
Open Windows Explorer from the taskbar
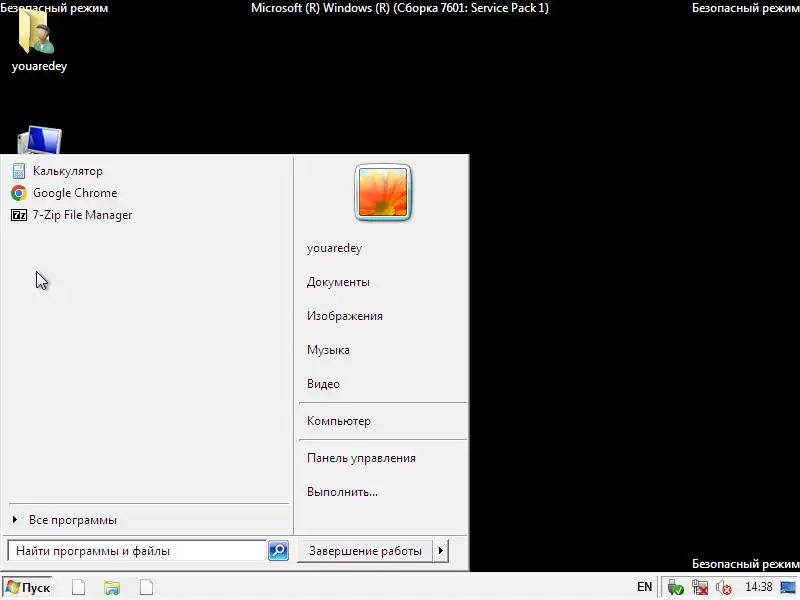[x=112, y=588]
